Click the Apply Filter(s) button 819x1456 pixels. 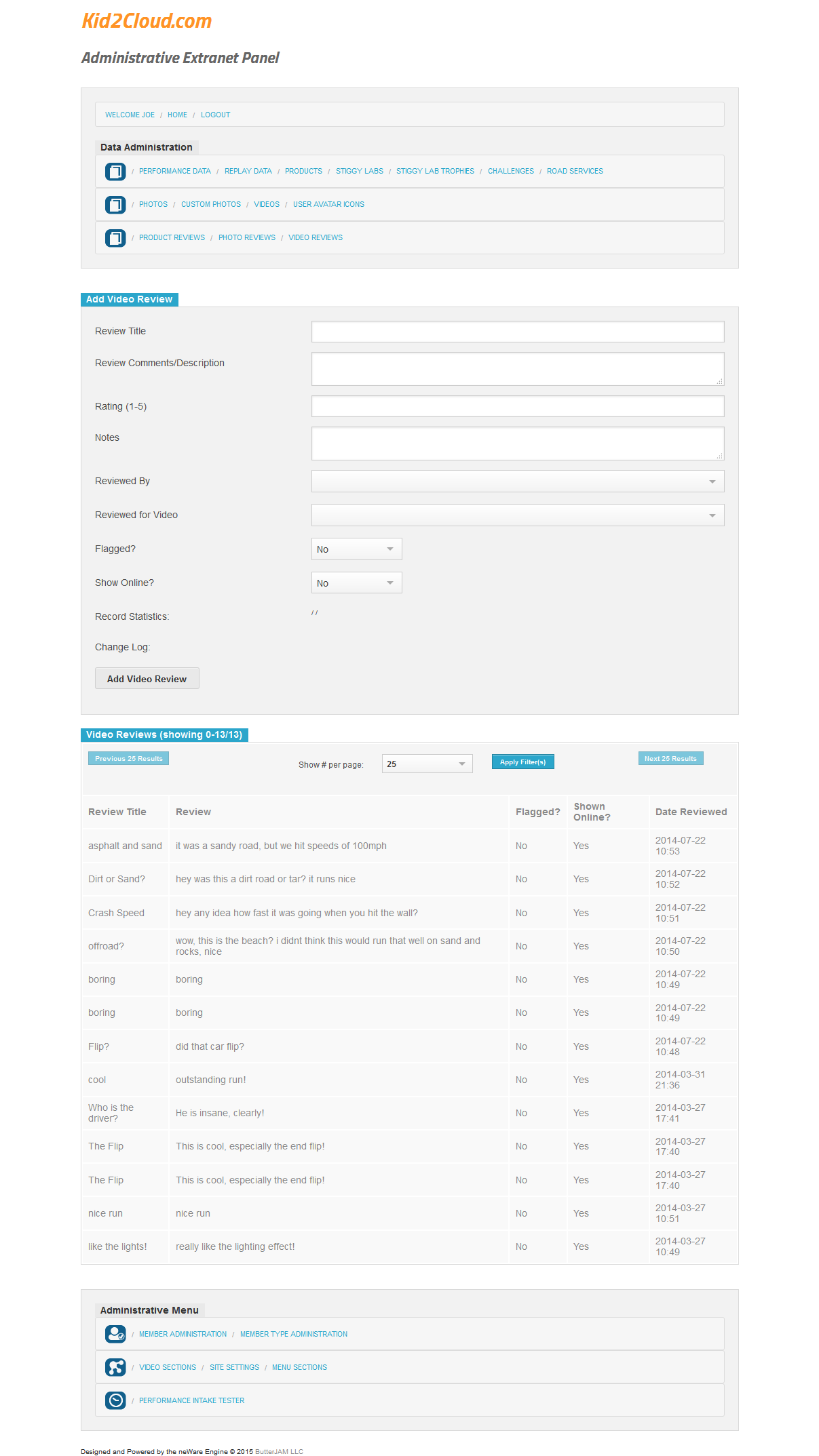(522, 762)
